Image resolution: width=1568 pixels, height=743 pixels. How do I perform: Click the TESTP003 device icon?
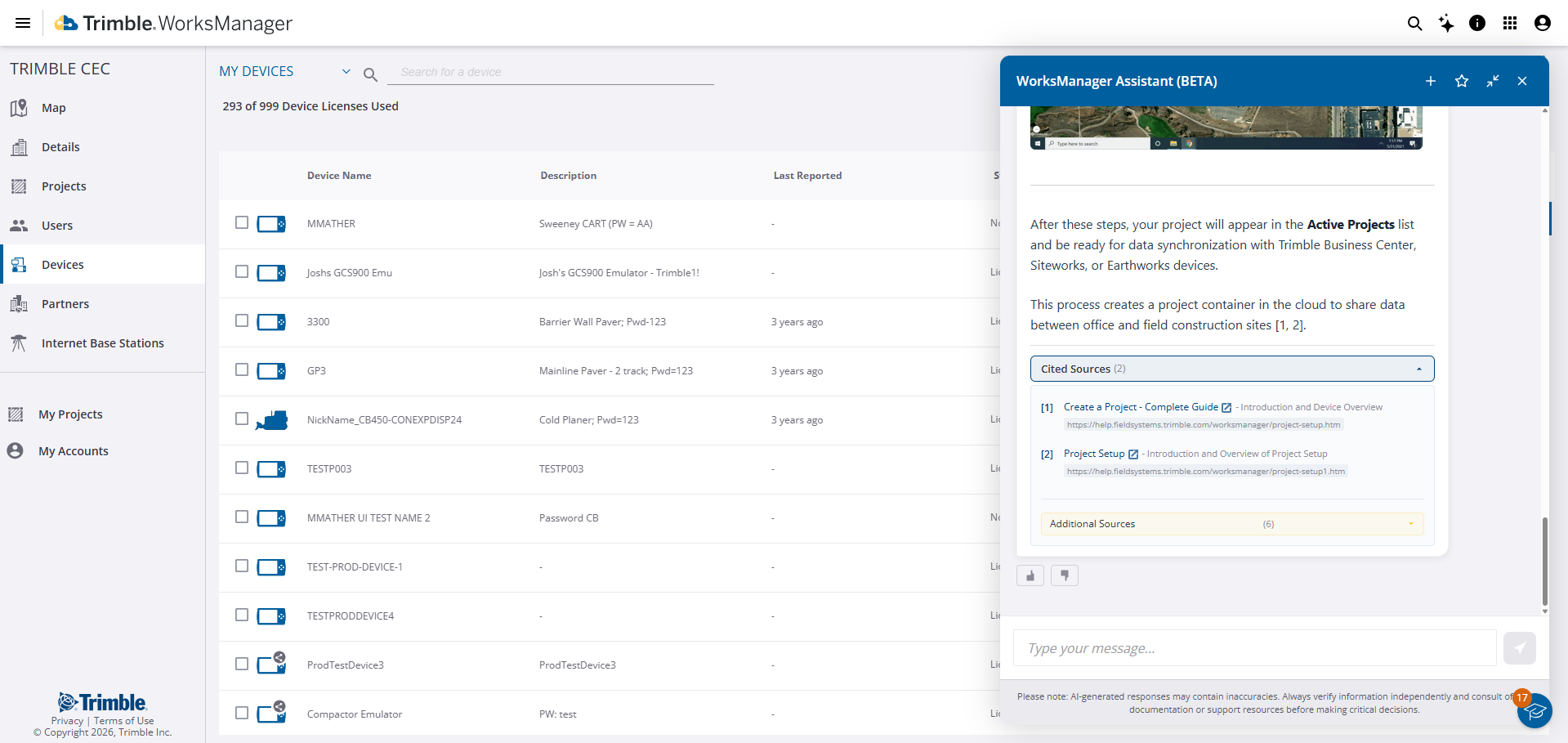pyautogui.click(x=271, y=469)
